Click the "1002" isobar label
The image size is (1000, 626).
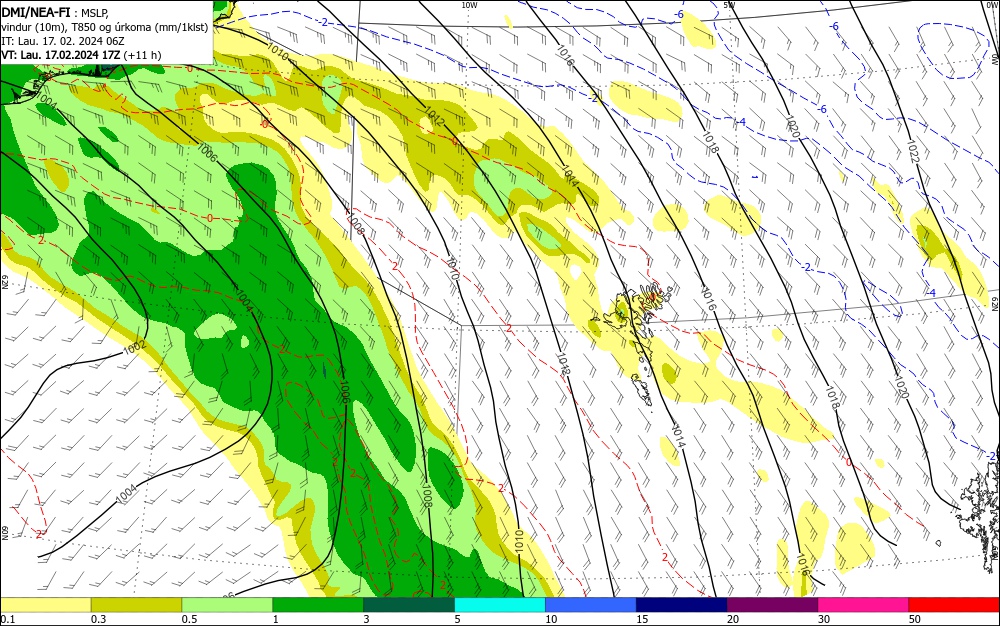[135, 347]
